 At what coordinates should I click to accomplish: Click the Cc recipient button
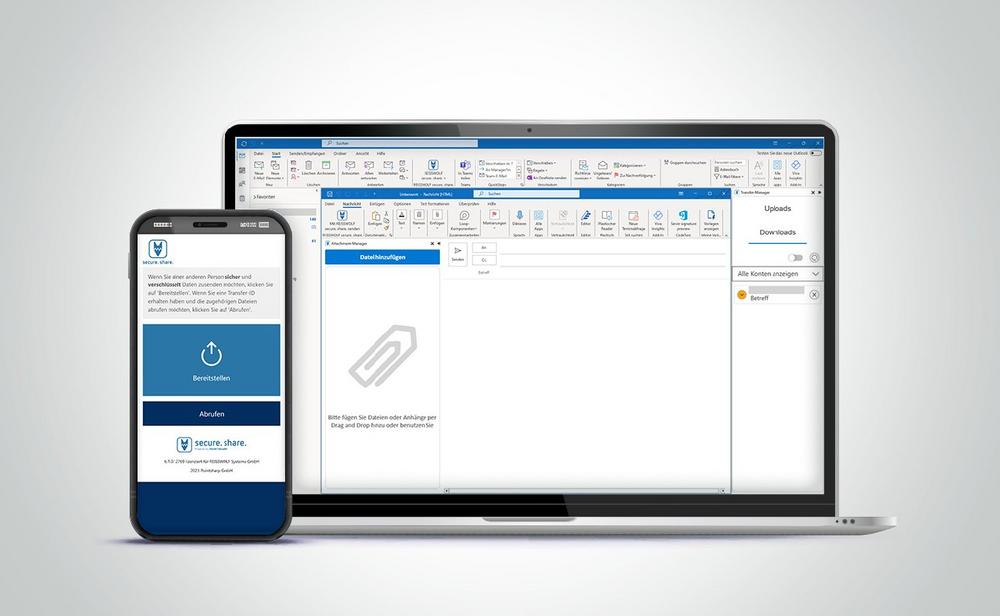coord(484,260)
